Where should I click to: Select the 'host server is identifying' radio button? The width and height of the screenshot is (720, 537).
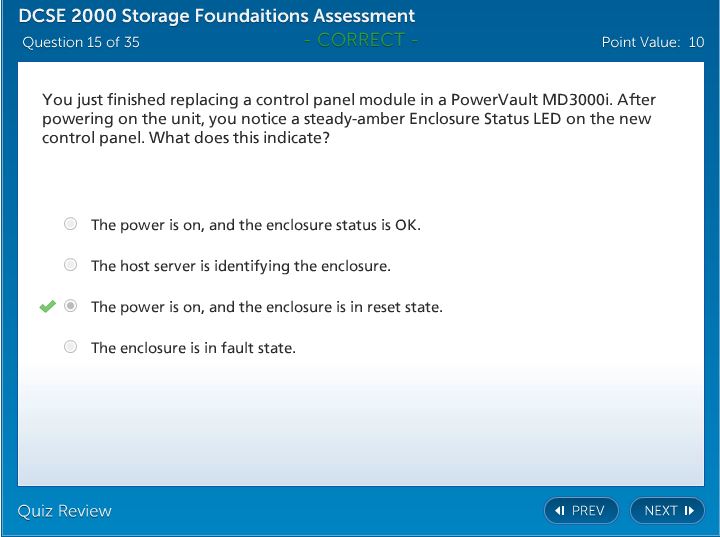70,265
